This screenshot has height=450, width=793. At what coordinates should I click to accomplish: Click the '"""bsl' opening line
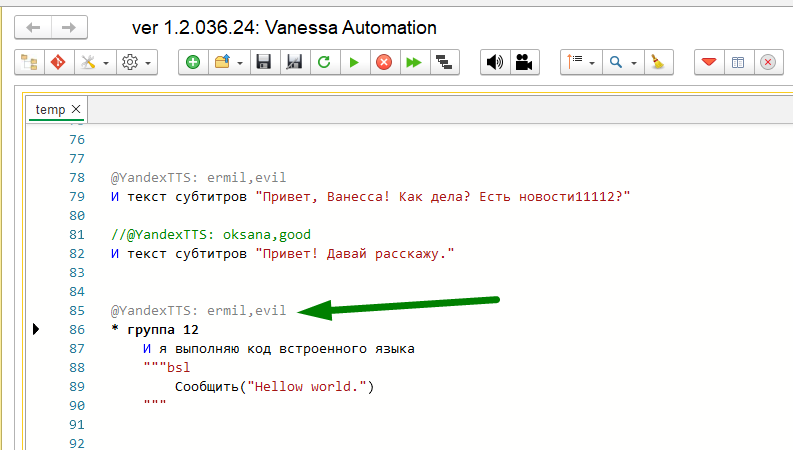click(166, 368)
